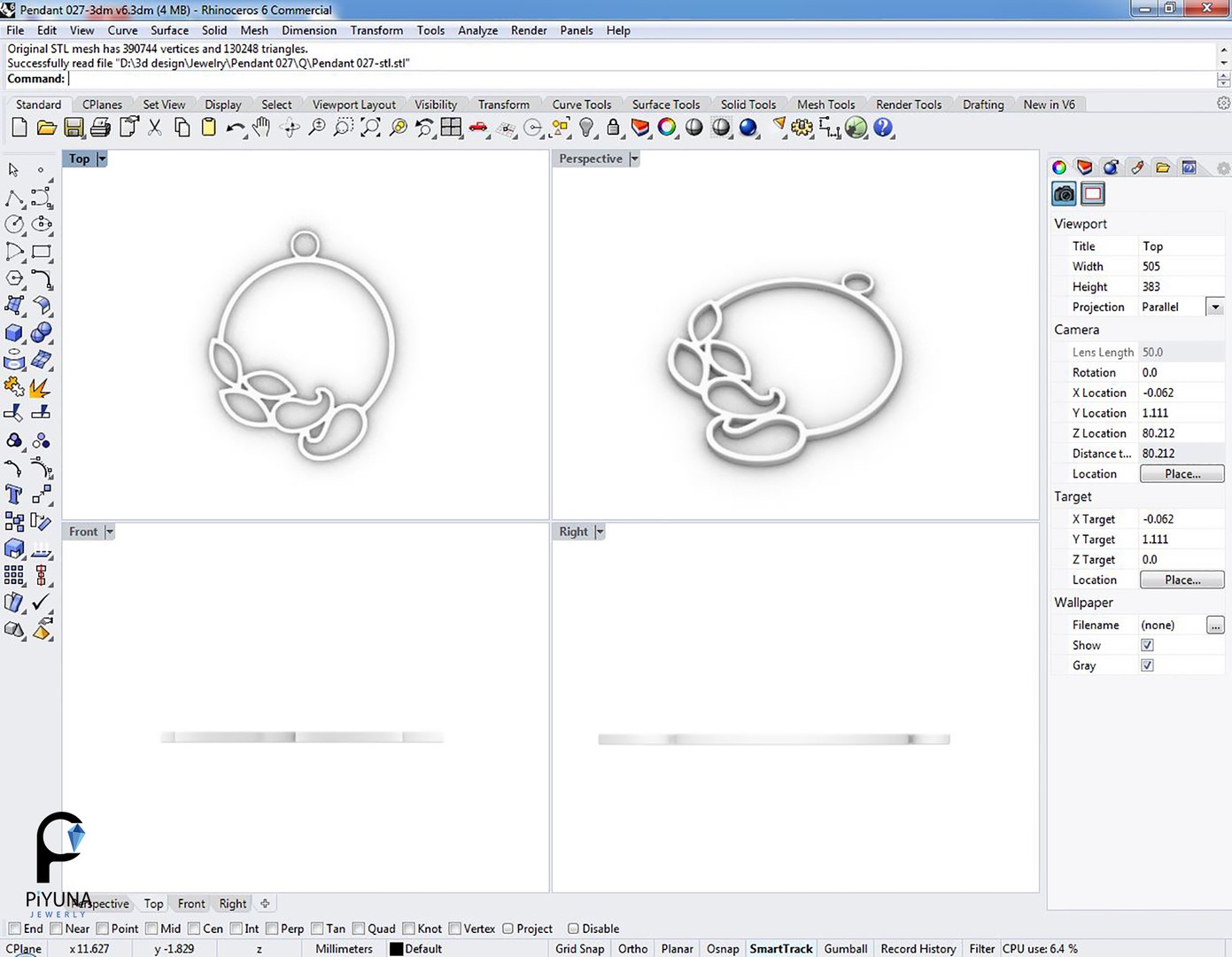Click the New file icon
The height and width of the screenshot is (957, 1232).
pos(19,128)
